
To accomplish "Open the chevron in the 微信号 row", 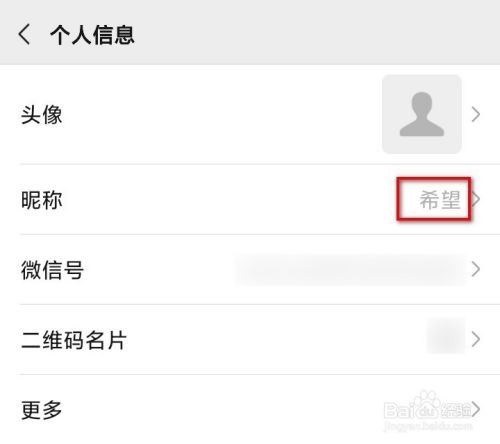I will tap(476, 269).
